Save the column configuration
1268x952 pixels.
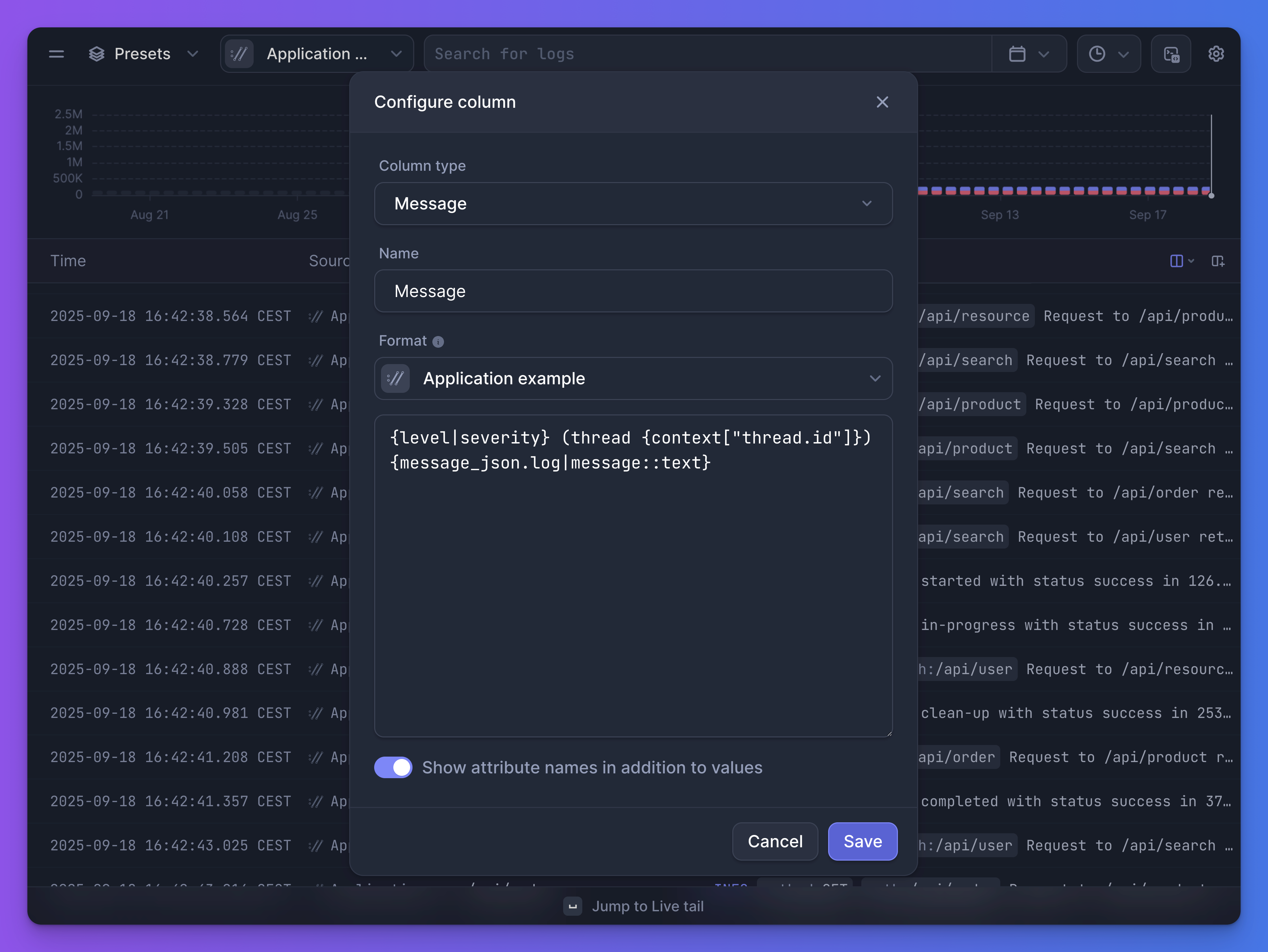point(862,841)
